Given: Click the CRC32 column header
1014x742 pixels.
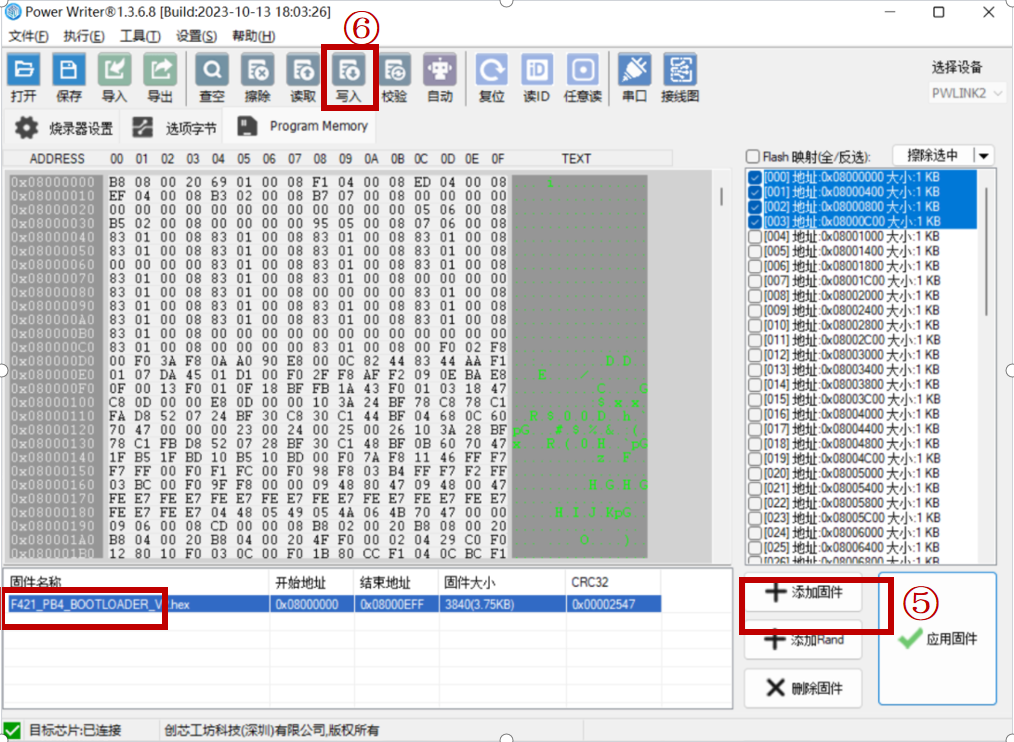Looking at the screenshot, I should click(x=613, y=582).
